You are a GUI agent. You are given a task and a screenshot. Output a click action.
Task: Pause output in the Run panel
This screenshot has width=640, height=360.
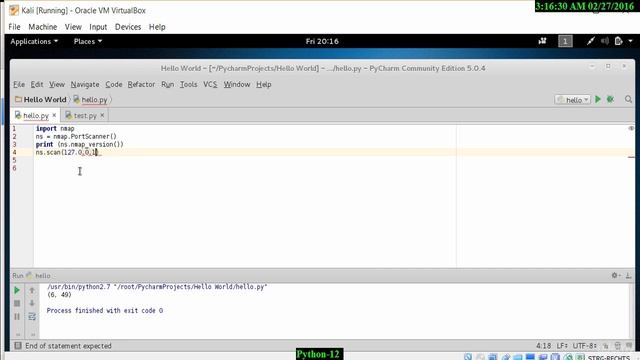(x=17, y=316)
